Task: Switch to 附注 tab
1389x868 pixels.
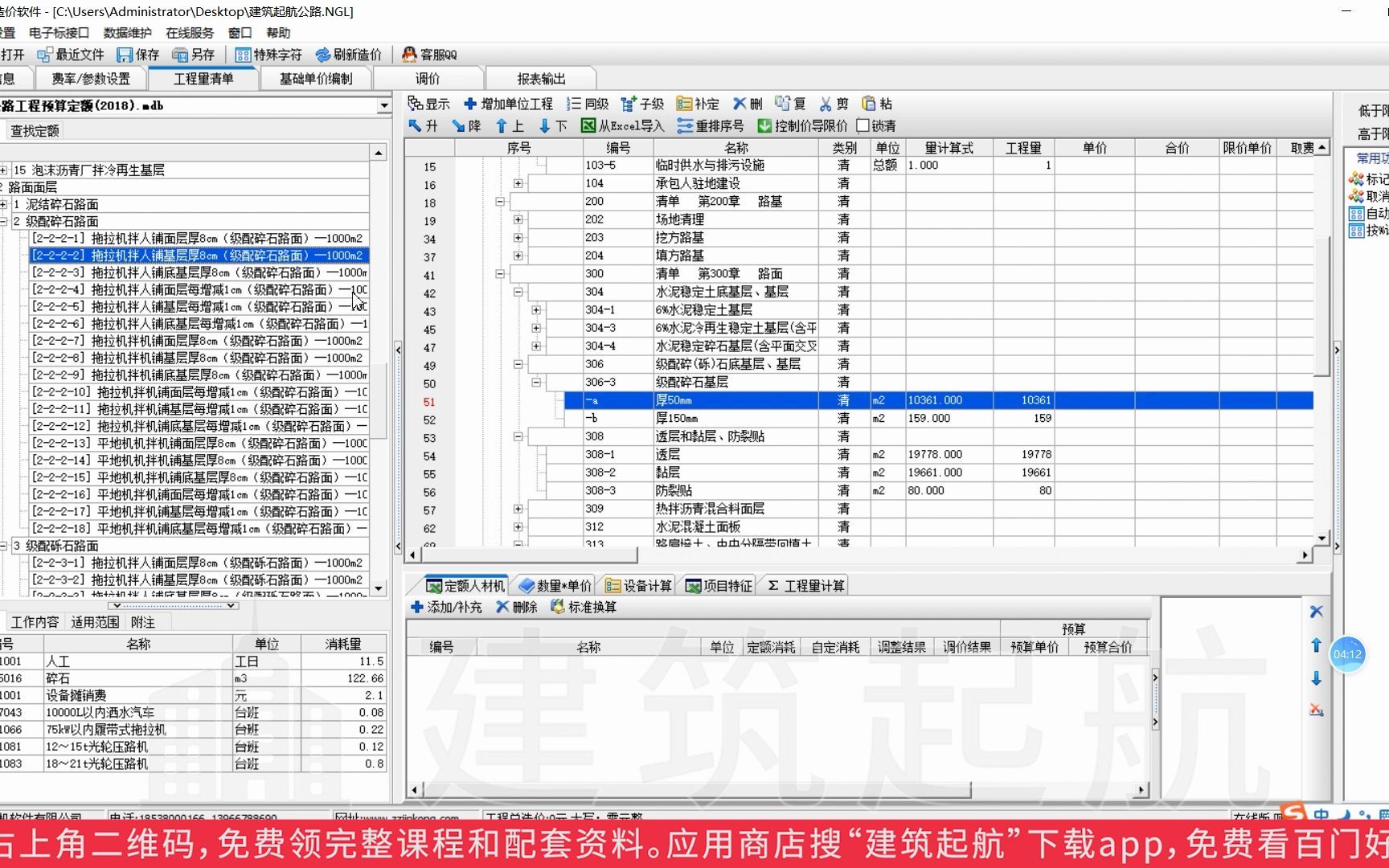Action: tap(142, 622)
